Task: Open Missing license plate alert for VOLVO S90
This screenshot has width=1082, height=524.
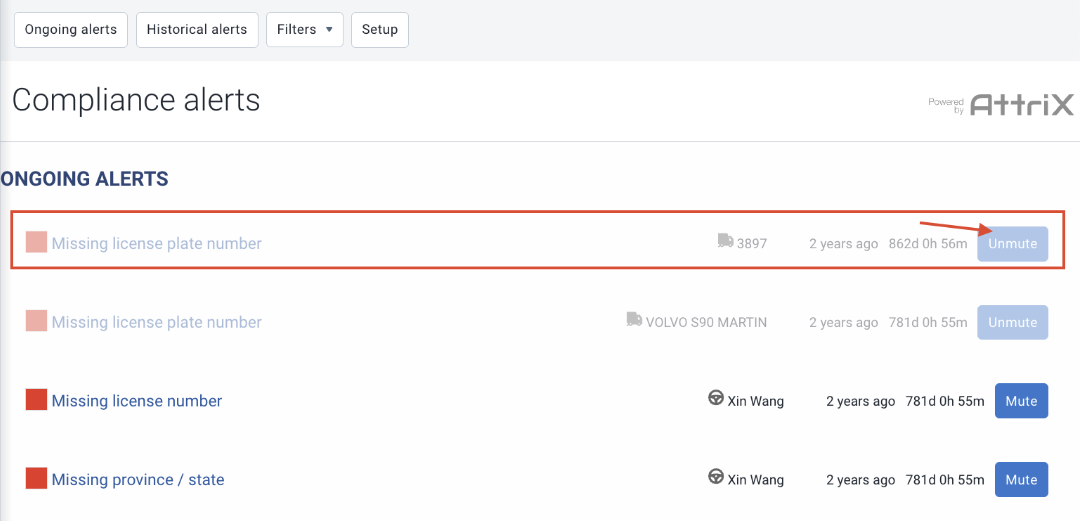Action: (x=157, y=323)
